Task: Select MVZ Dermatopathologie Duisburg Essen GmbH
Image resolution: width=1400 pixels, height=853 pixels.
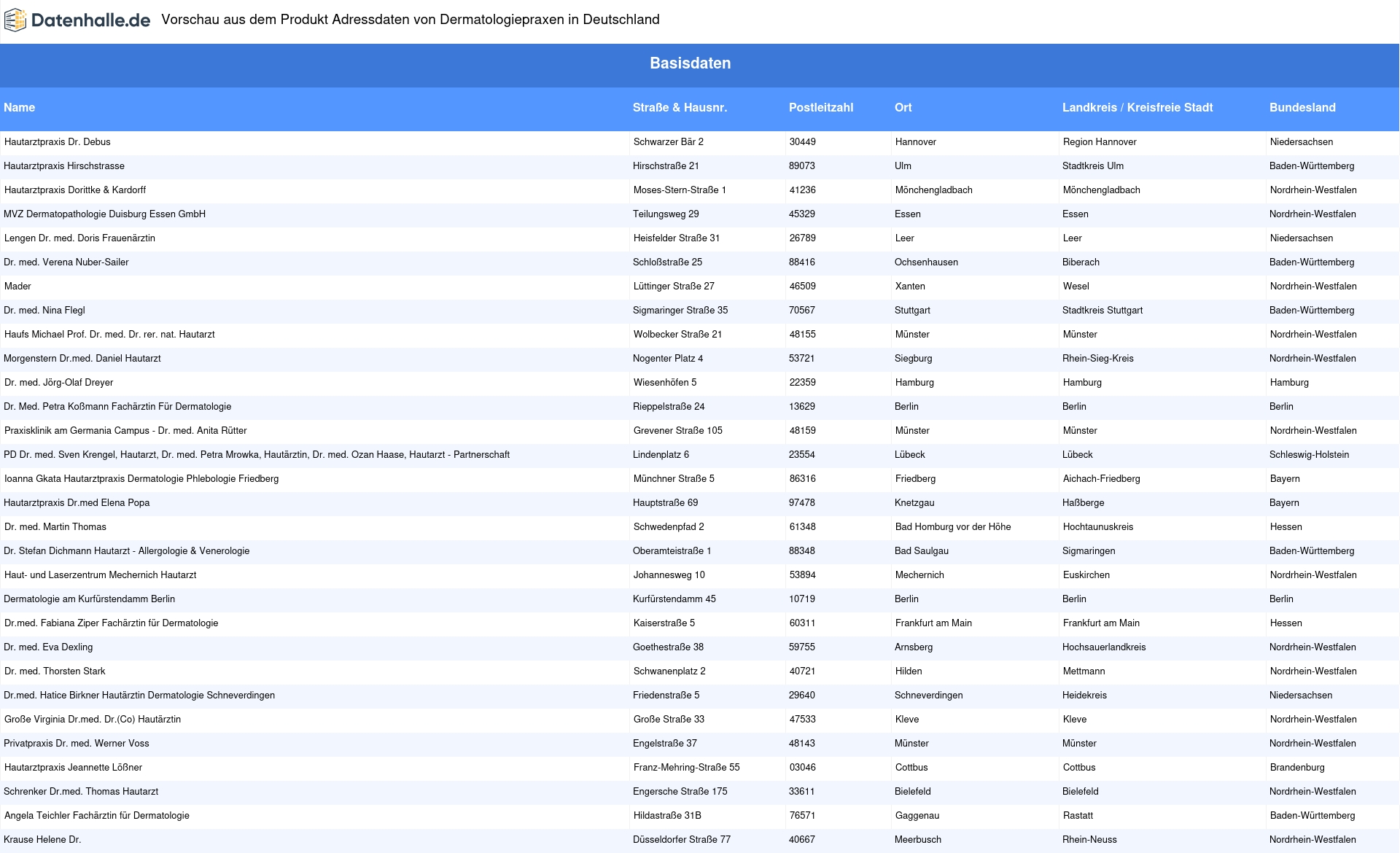Action: (x=105, y=214)
